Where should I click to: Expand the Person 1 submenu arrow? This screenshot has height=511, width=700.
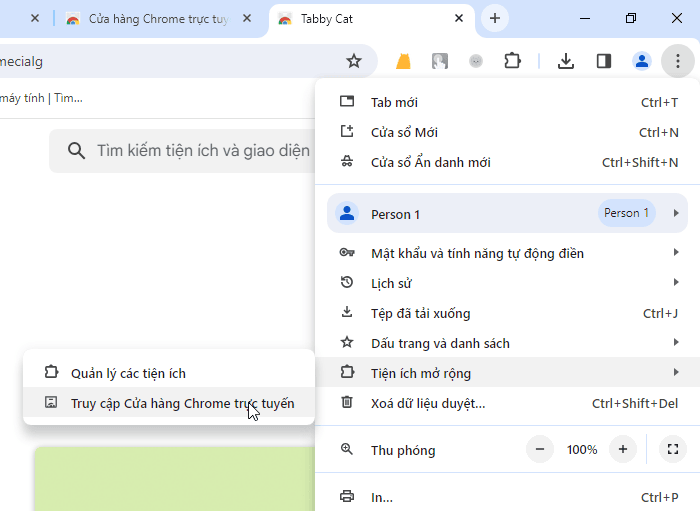pyautogui.click(x=676, y=213)
